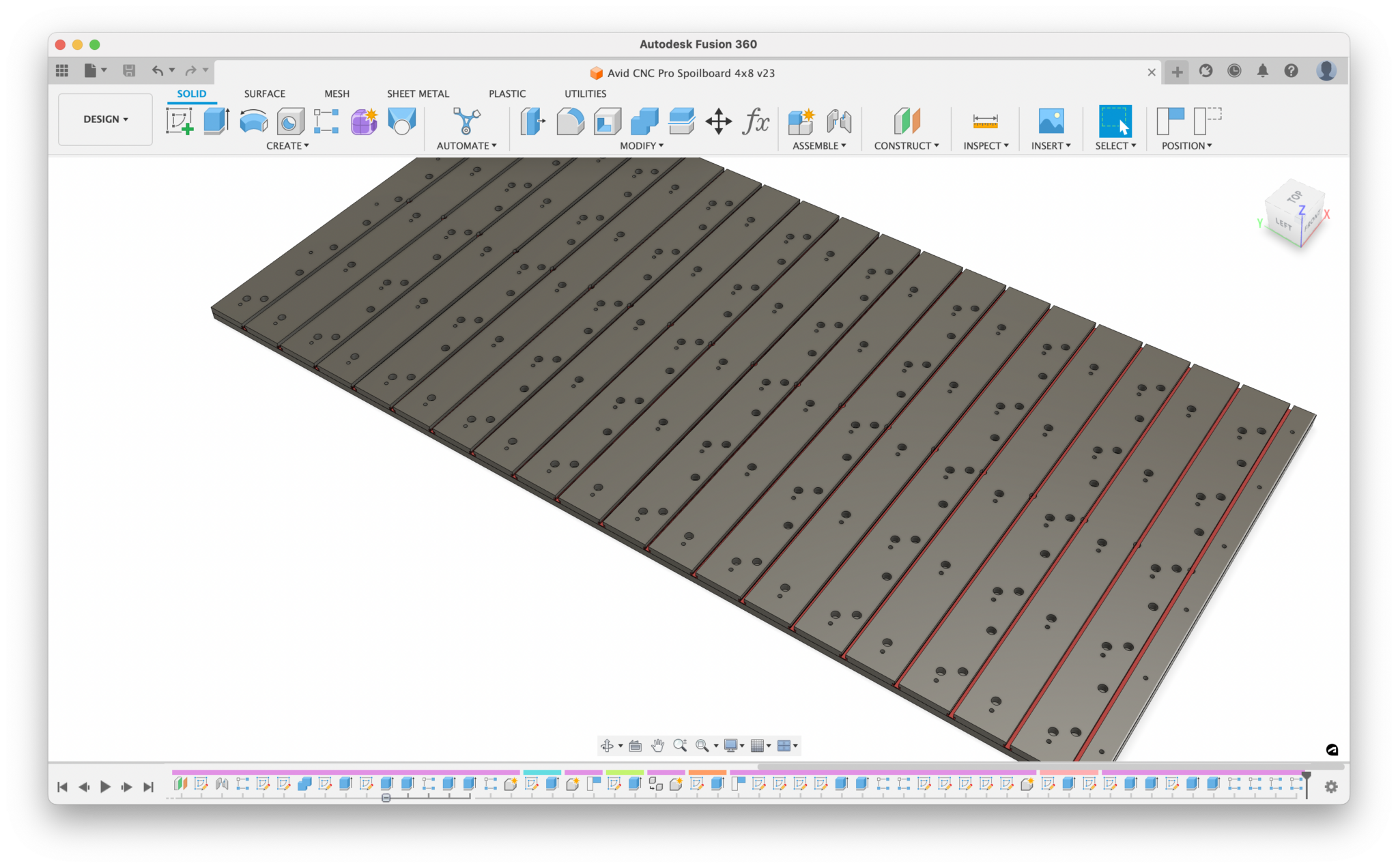Select the Press Pull tool

(x=532, y=121)
